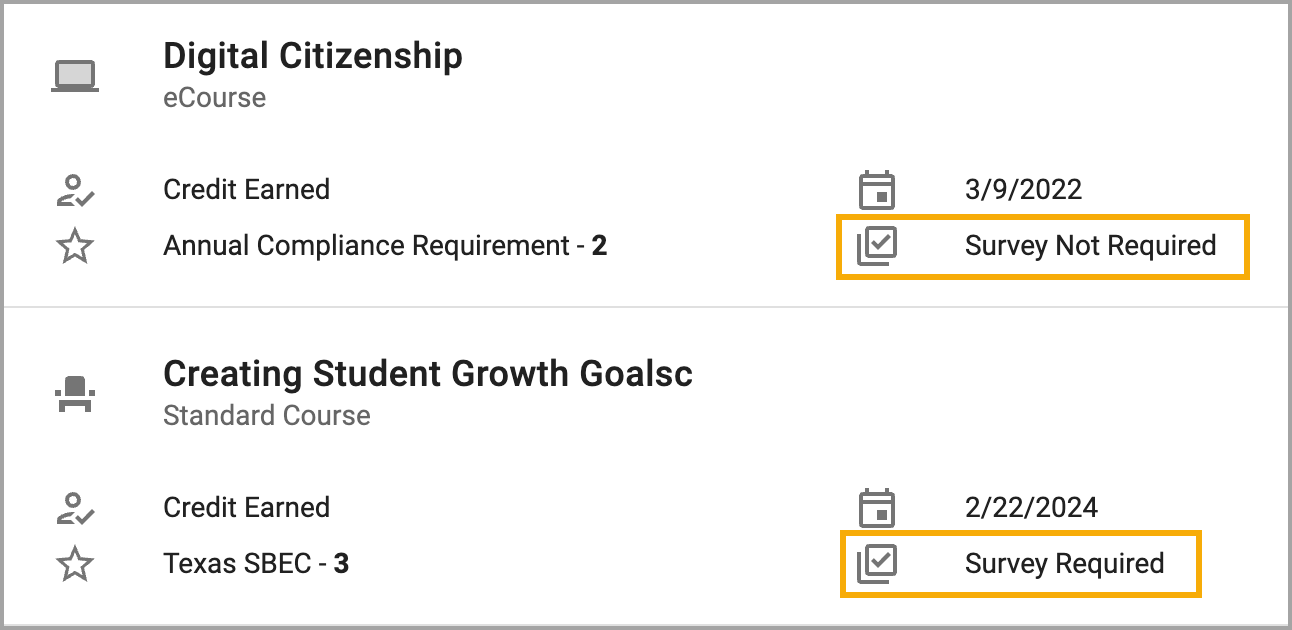
Task: Select the Survey Not Required label
Action: pyautogui.click(x=1091, y=246)
